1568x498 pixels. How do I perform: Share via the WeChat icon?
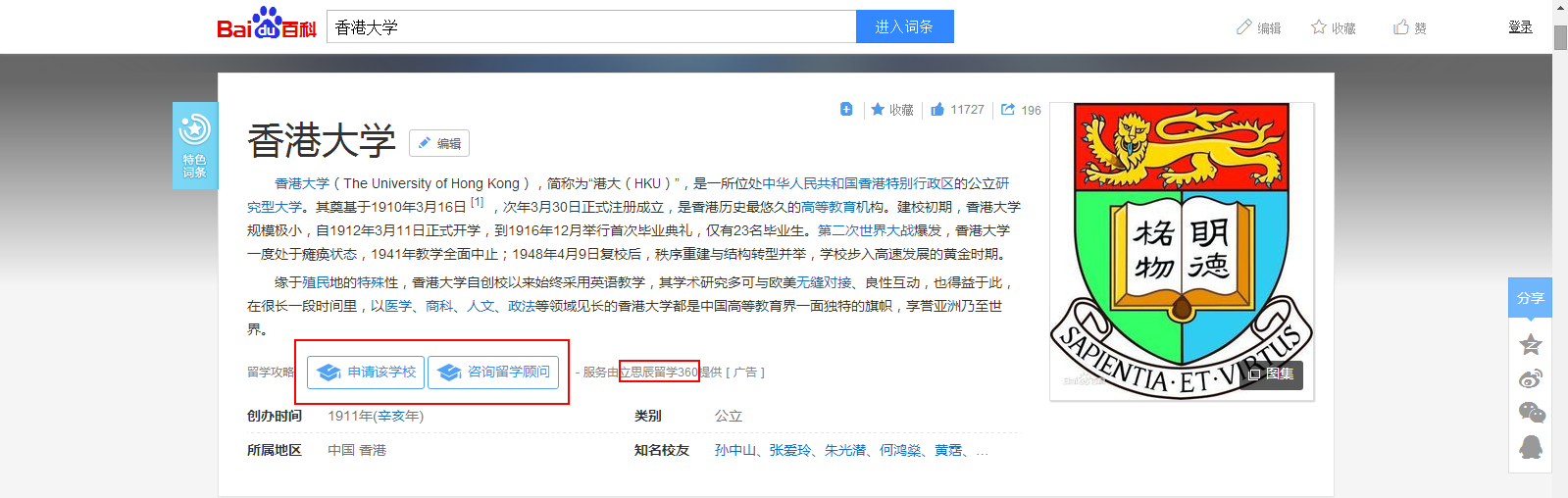click(1531, 413)
